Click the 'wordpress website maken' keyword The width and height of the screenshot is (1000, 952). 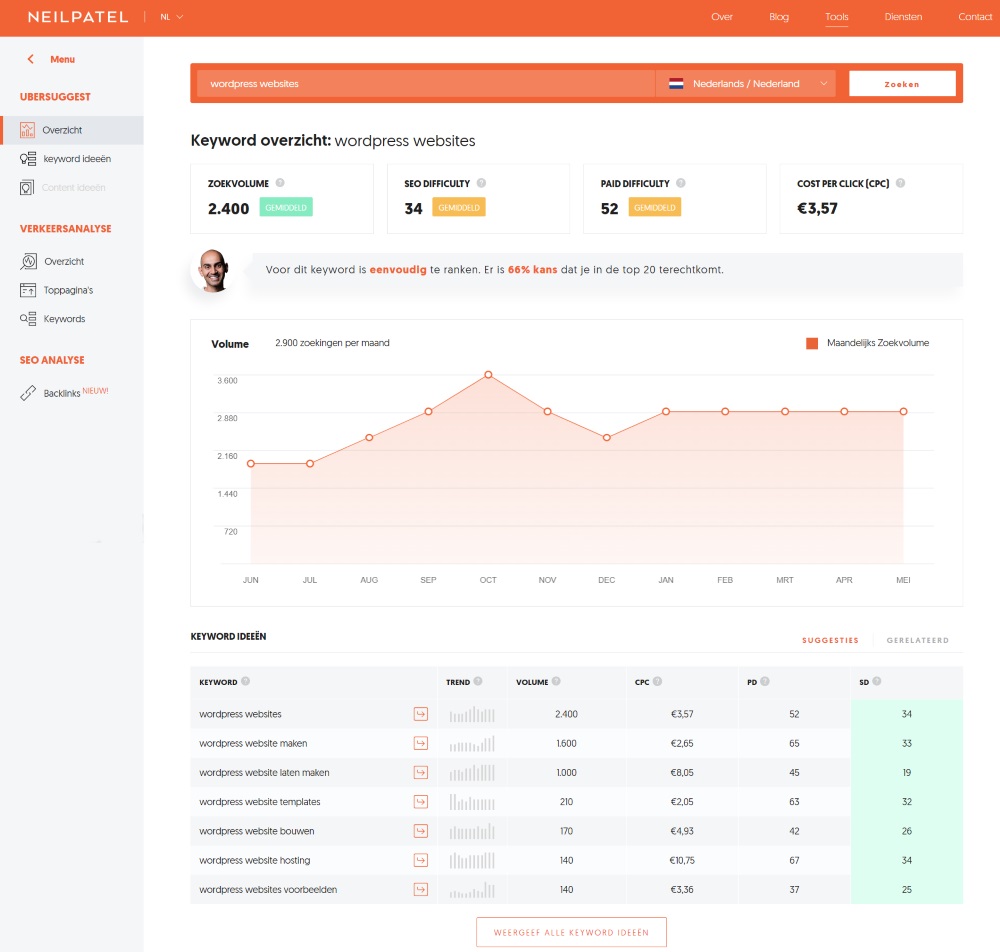(253, 743)
